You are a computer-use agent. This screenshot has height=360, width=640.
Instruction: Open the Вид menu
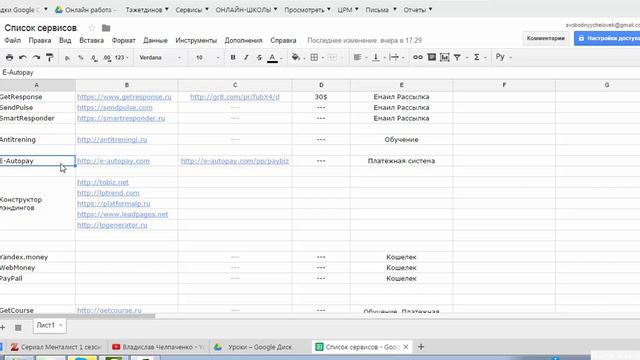[65, 40]
